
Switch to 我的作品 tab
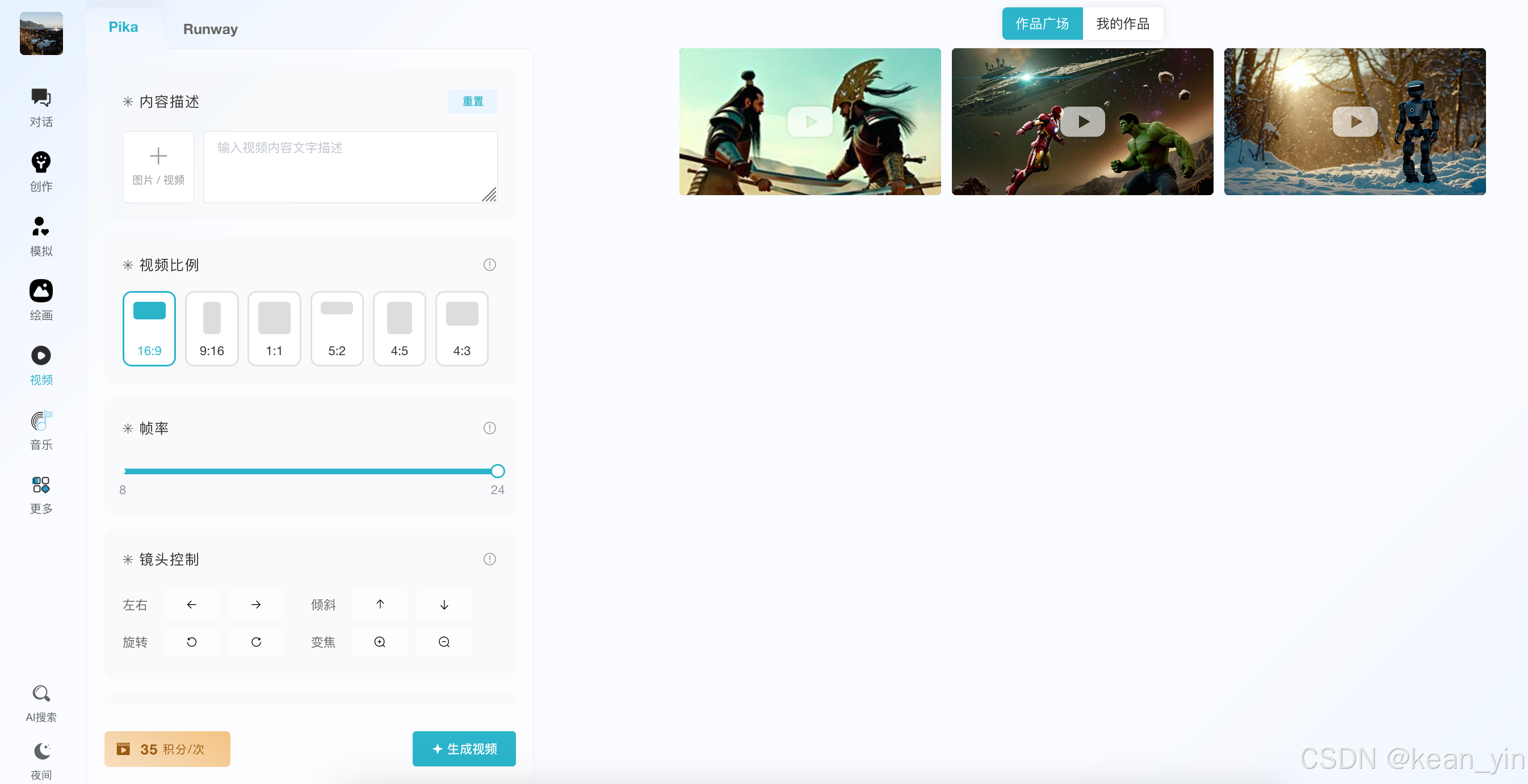tap(1122, 24)
